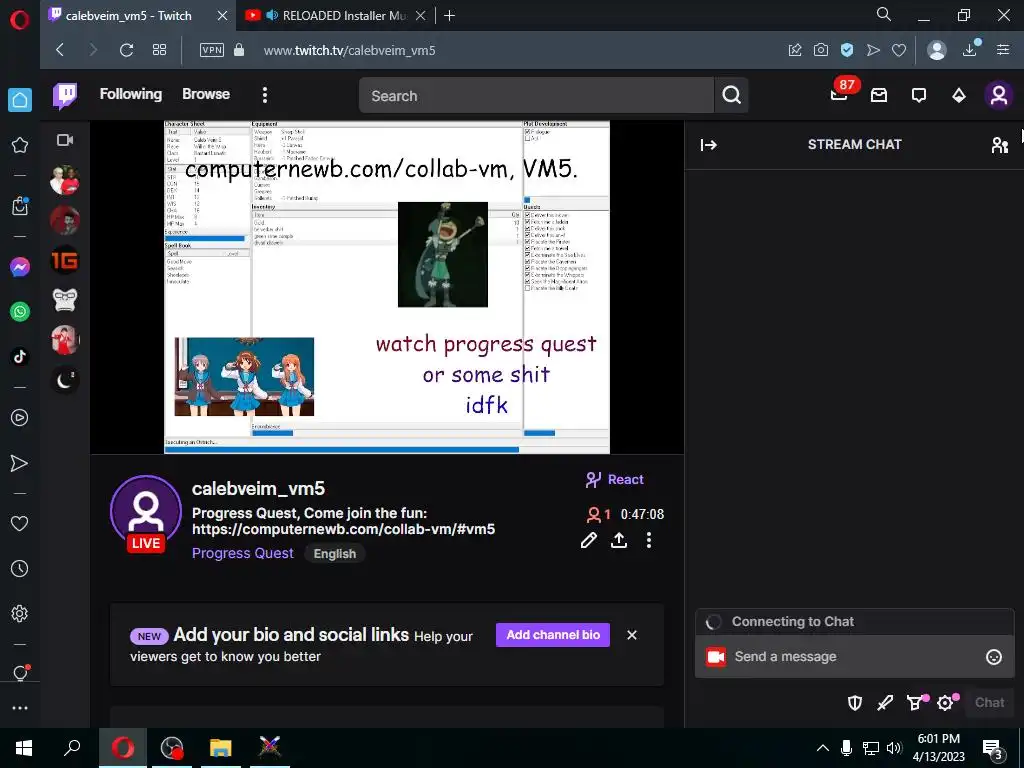Open a new browser tab
This screenshot has width=1024, height=768.
449,16
